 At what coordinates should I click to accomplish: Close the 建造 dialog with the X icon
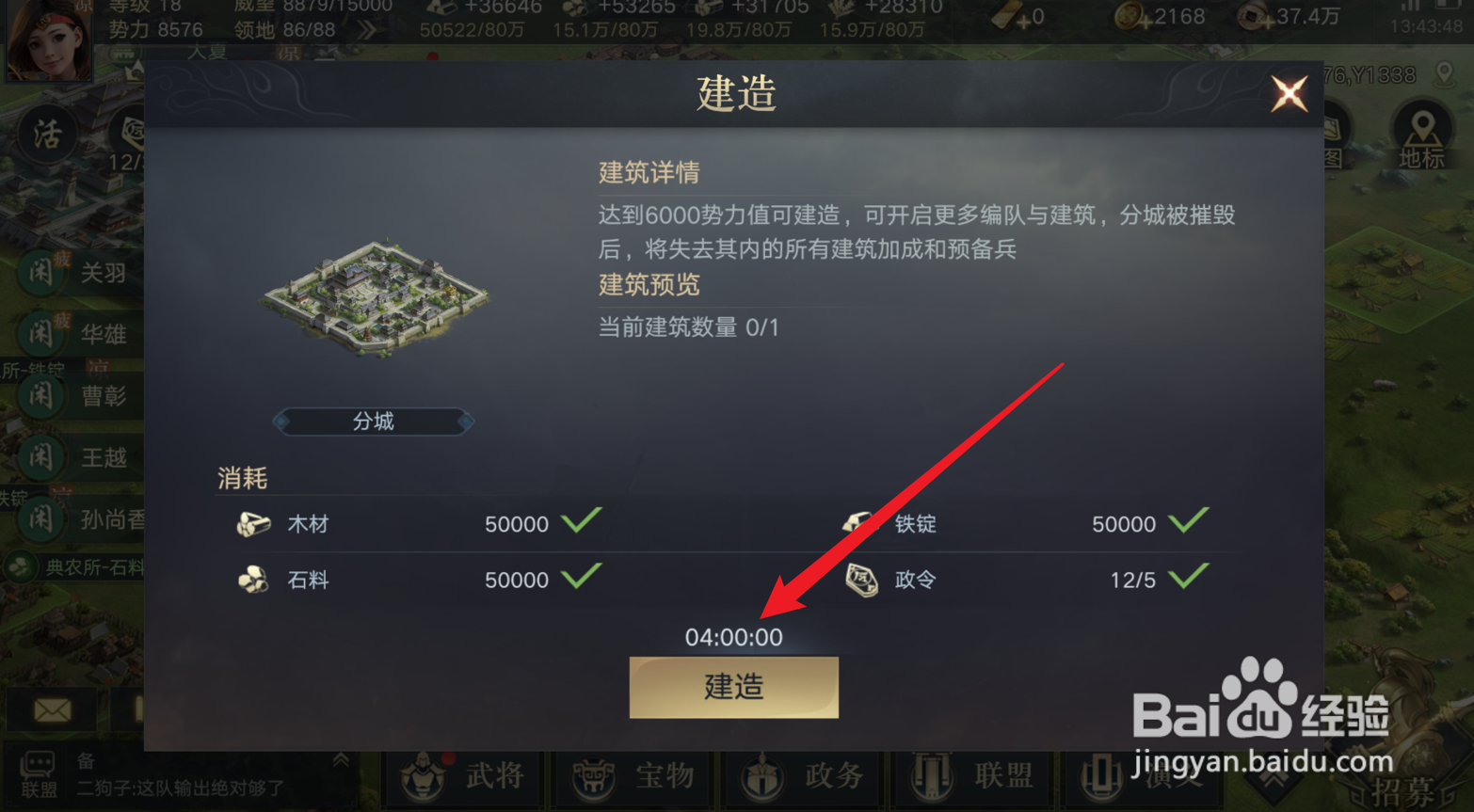(x=1289, y=93)
